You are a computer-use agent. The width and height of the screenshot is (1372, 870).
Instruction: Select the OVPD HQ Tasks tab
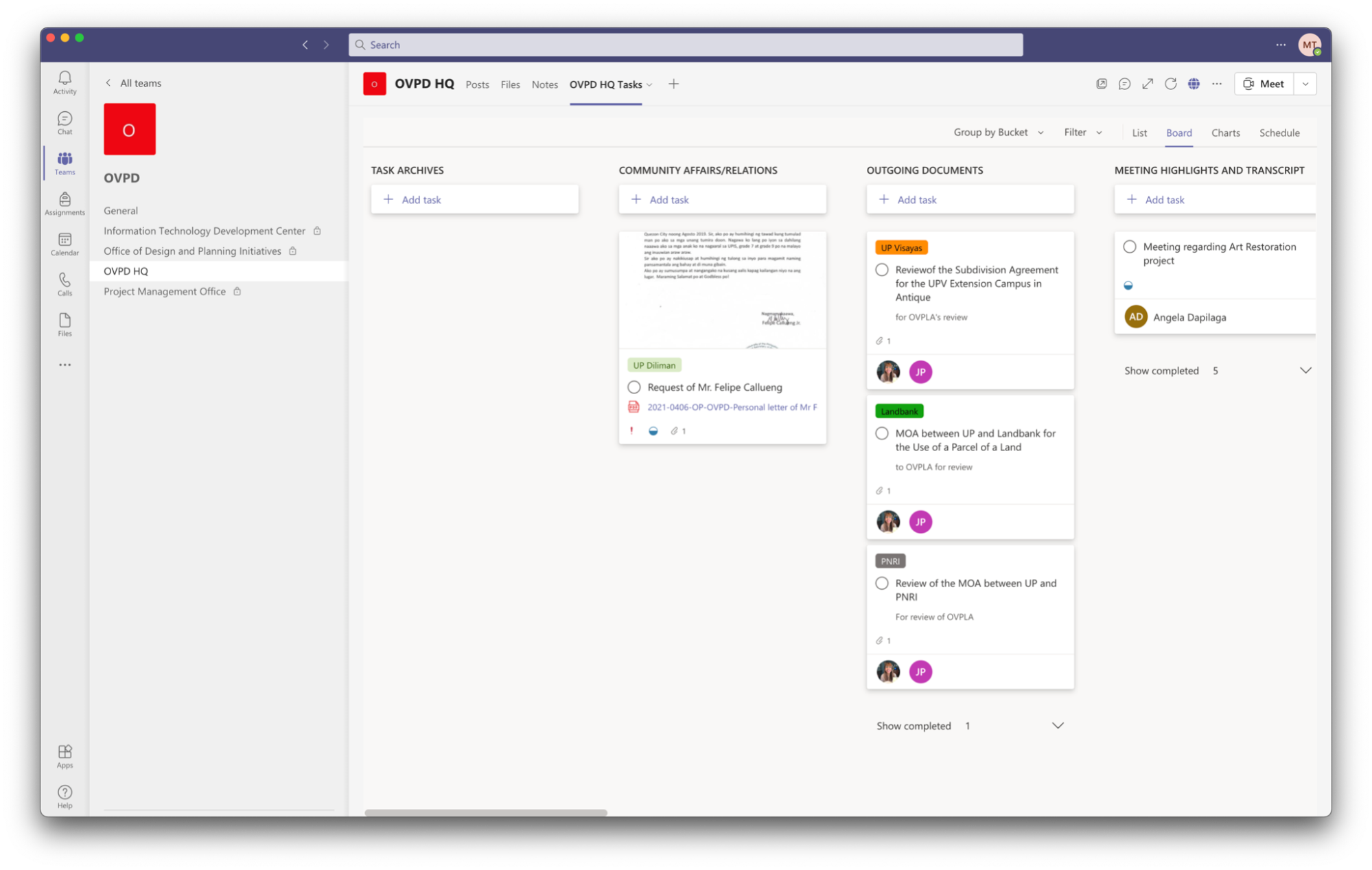pyautogui.click(x=606, y=84)
